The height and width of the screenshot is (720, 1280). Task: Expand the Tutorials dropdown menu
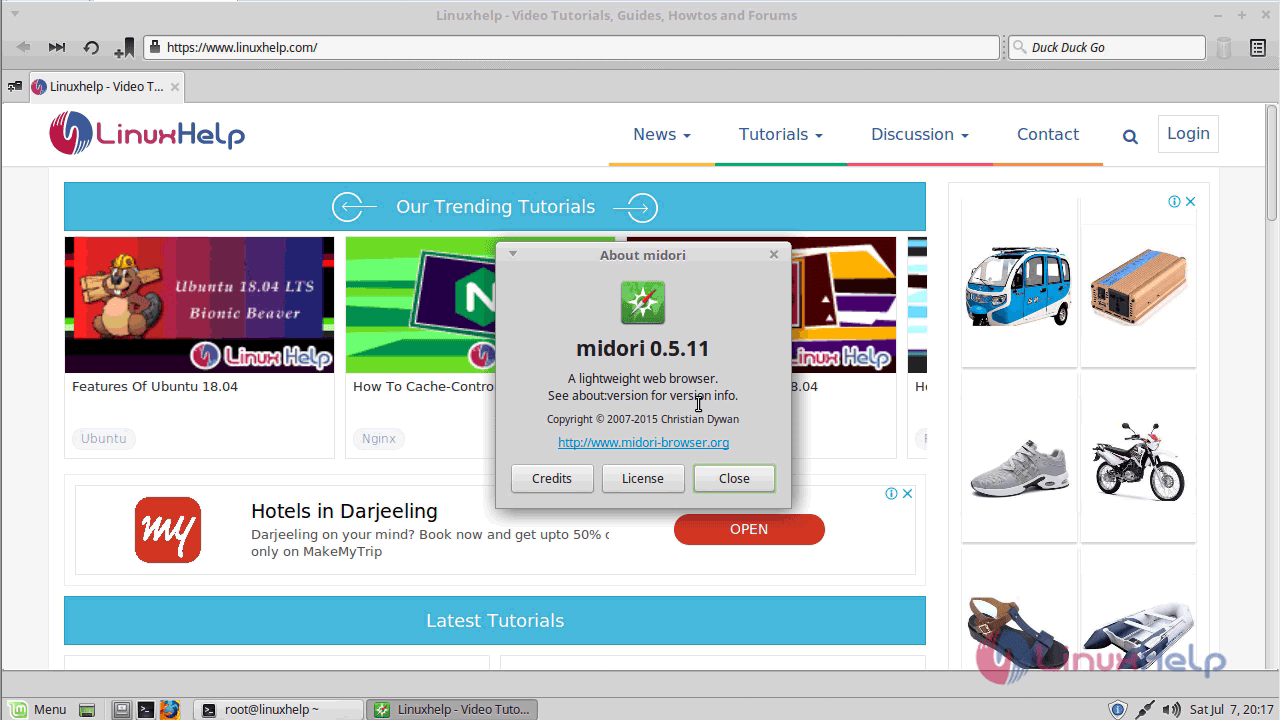pyautogui.click(x=780, y=135)
